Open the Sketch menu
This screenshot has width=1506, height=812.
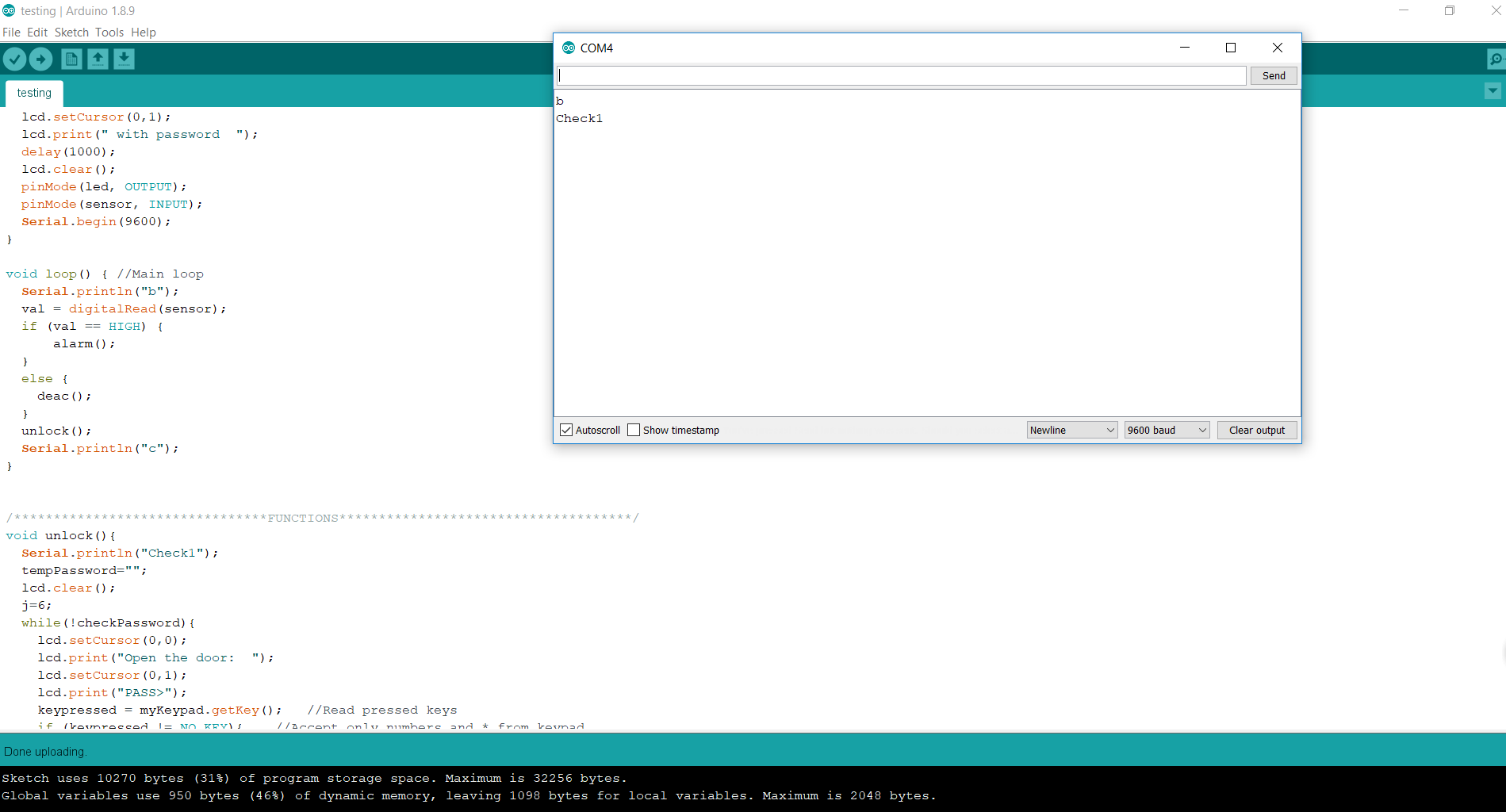[x=71, y=33]
